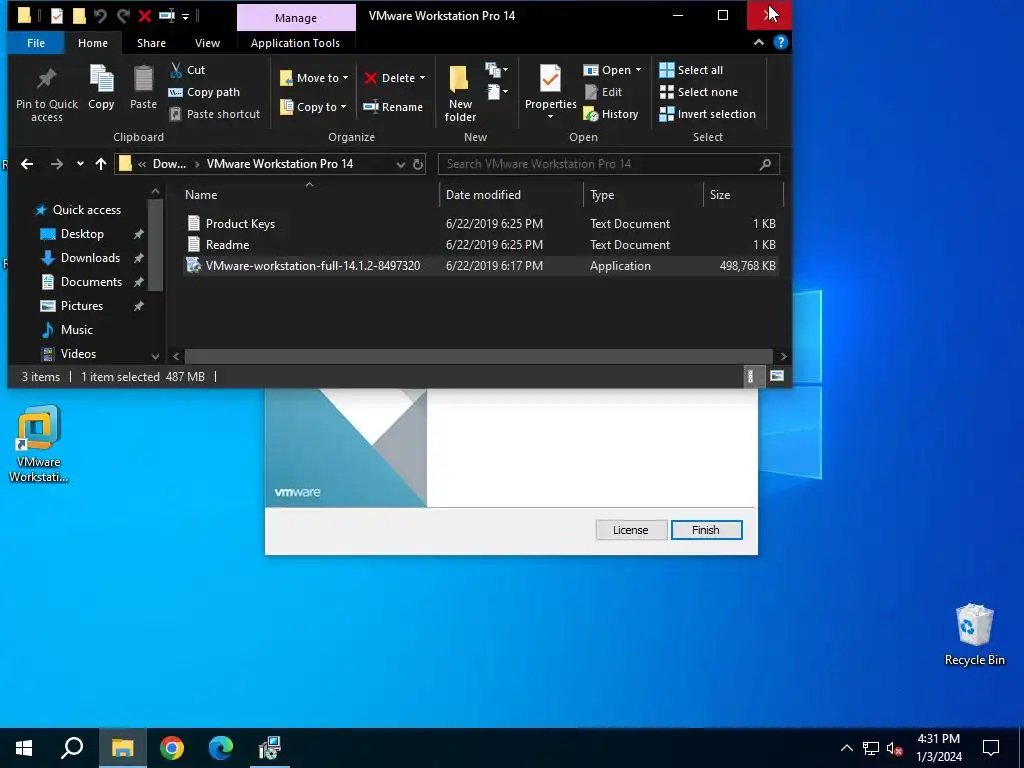Open the File menu
Viewport: 1024px width, 768px height.
36,43
